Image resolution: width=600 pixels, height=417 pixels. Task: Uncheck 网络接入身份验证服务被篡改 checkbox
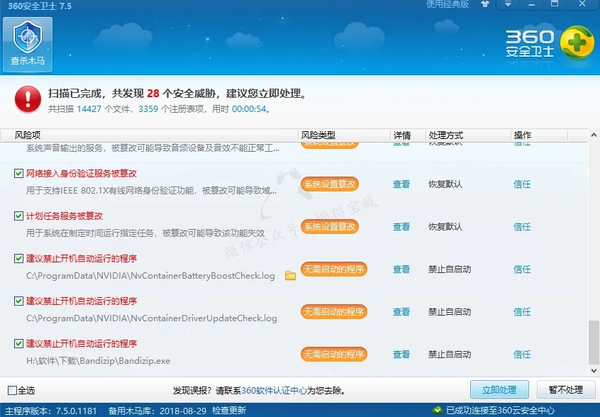point(19,173)
